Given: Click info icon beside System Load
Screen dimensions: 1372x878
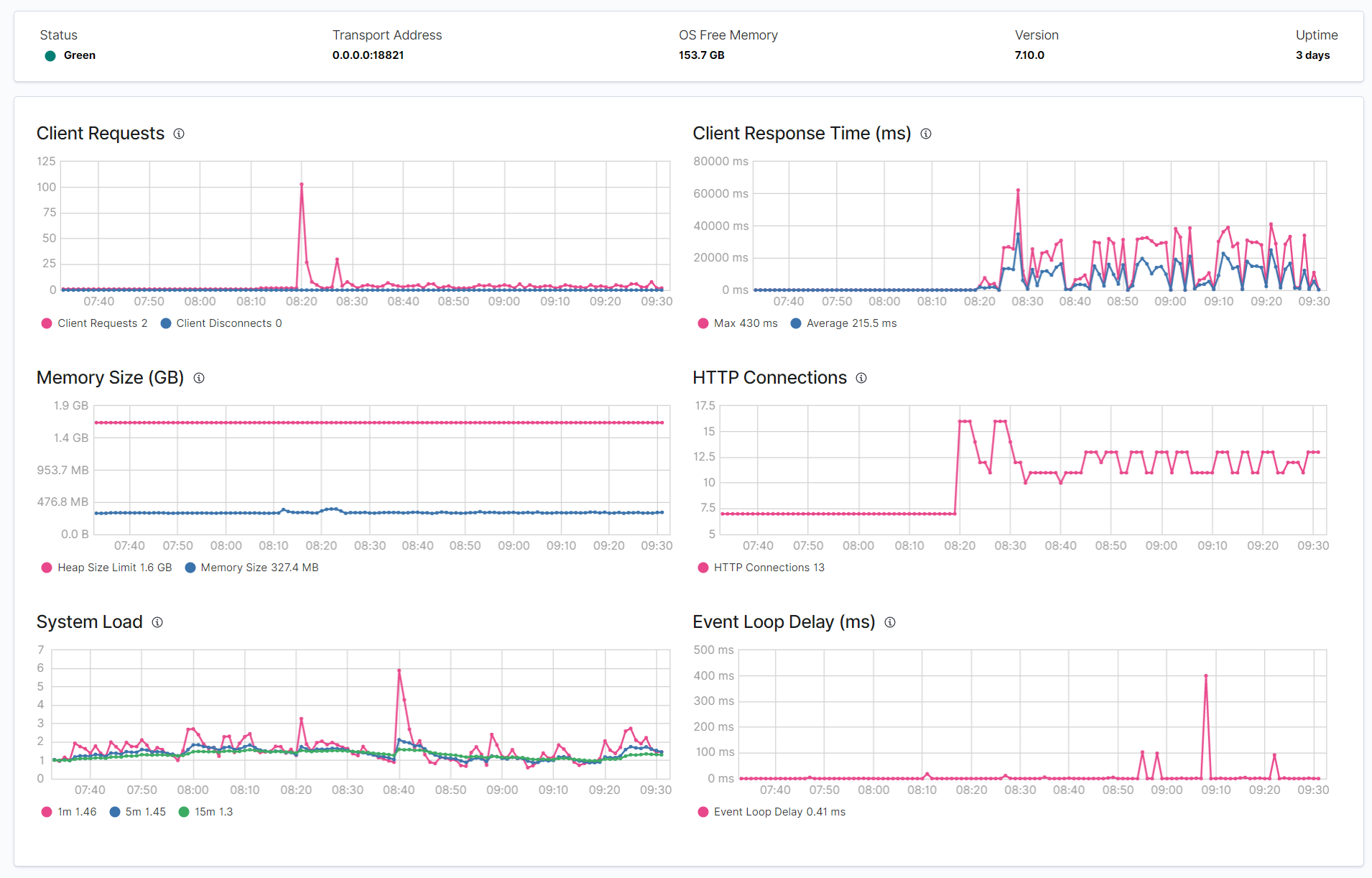Looking at the screenshot, I should (157, 622).
